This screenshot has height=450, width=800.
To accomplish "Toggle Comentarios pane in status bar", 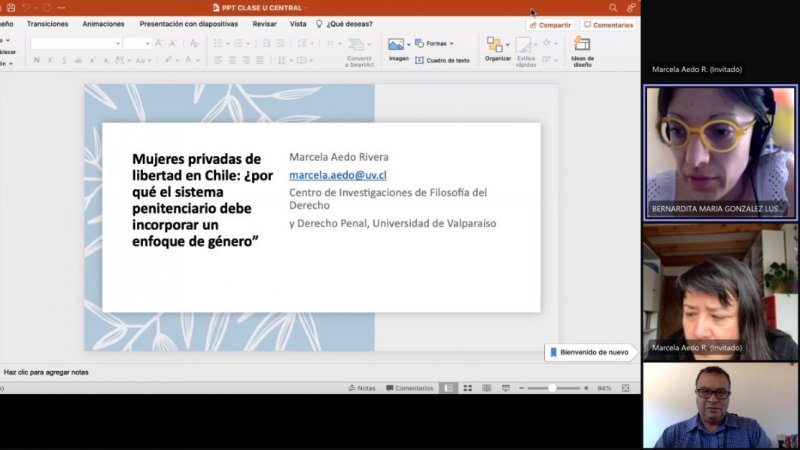I will pos(409,388).
